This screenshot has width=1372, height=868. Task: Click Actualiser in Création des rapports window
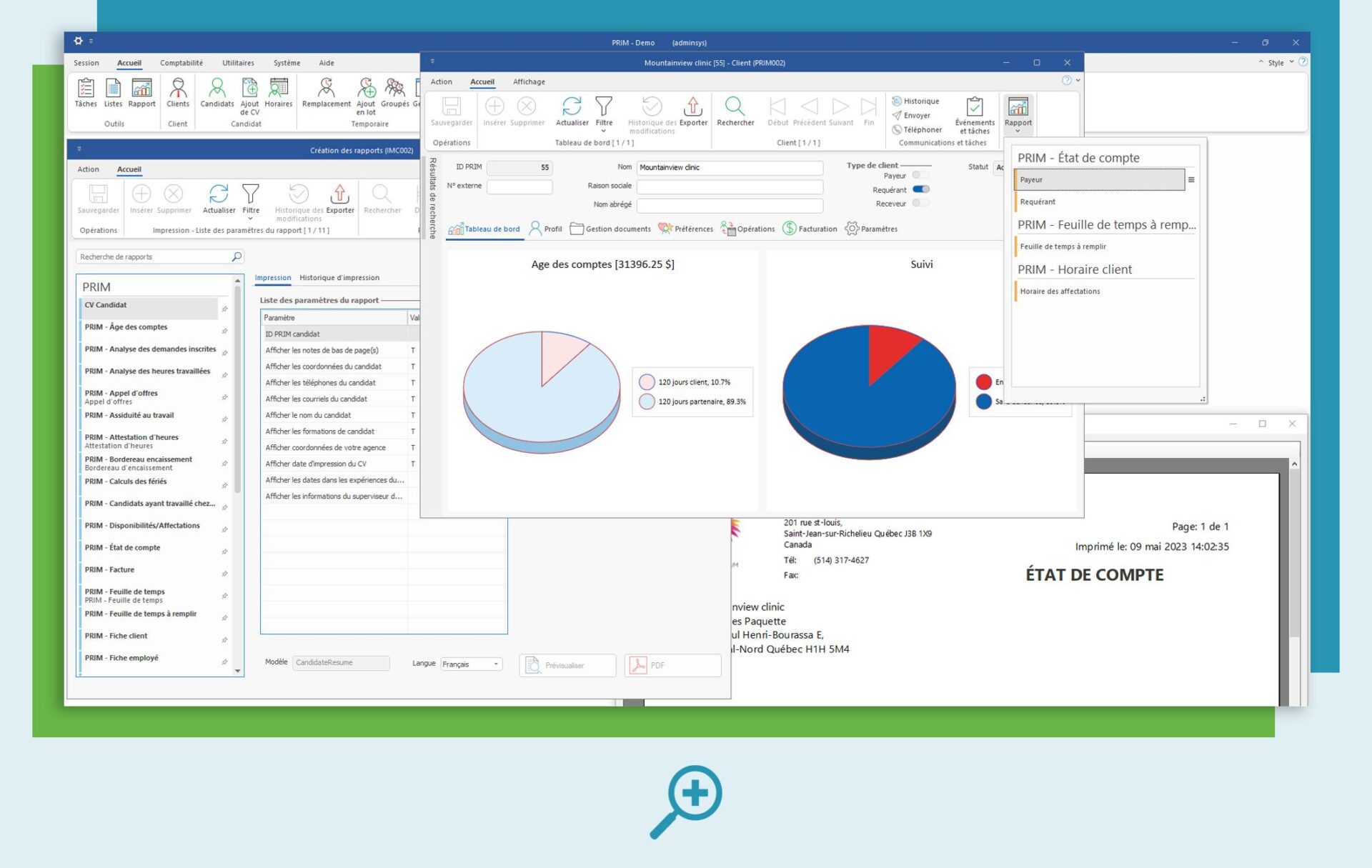(219, 199)
